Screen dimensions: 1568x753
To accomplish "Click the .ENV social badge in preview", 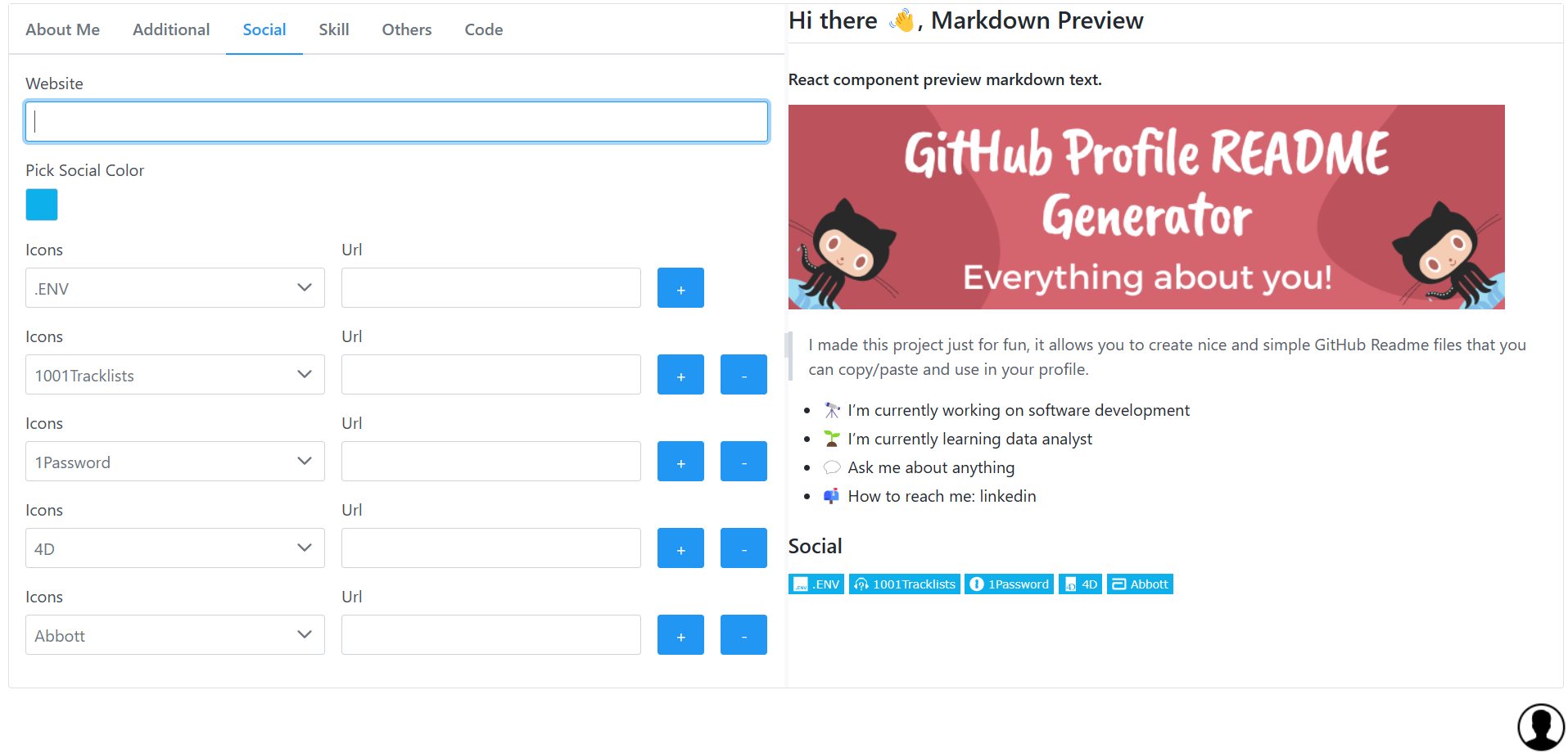I will coord(816,584).
